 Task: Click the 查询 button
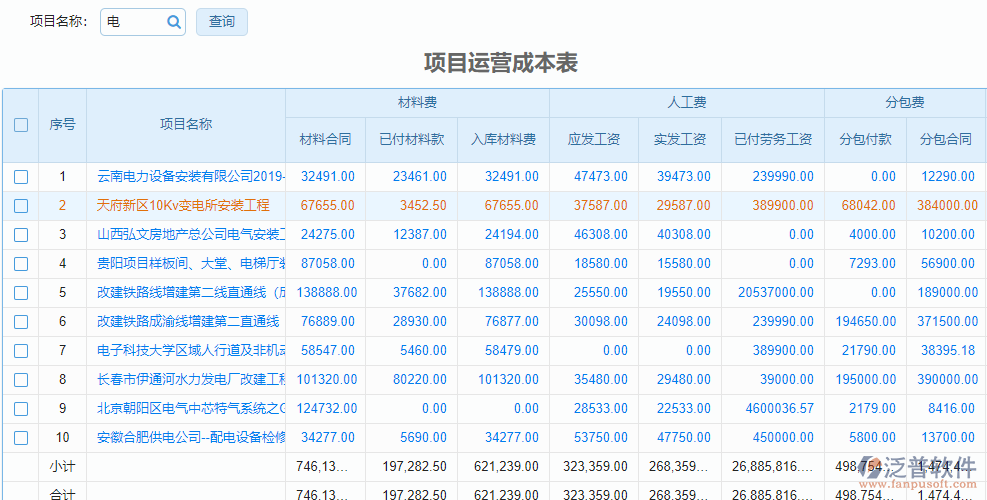[221, 22]
